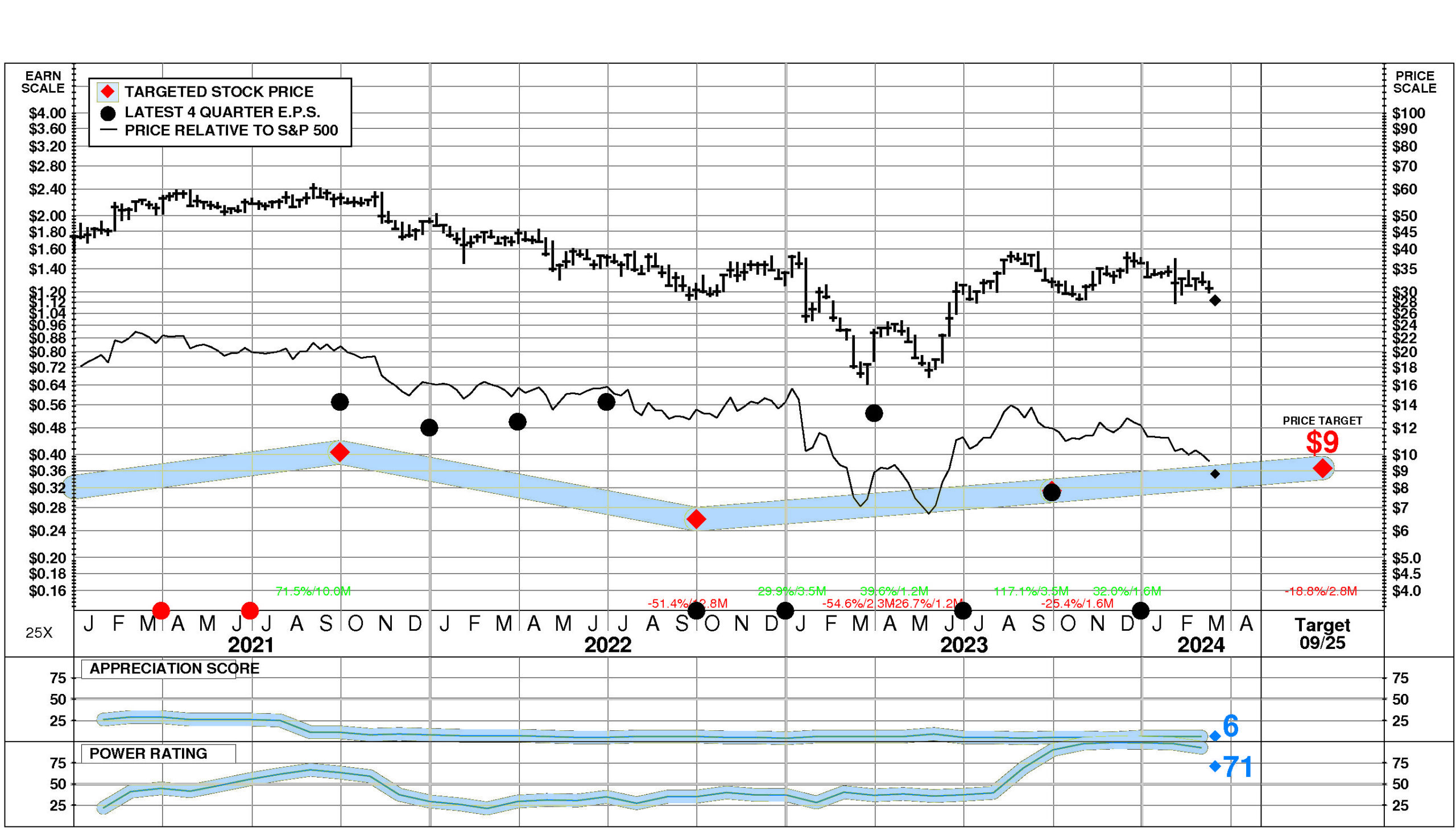Click the green 71.5%/10.0M annotation
Image resolution: width=1456 pixels, height=831 pixels.
(313, 592)
